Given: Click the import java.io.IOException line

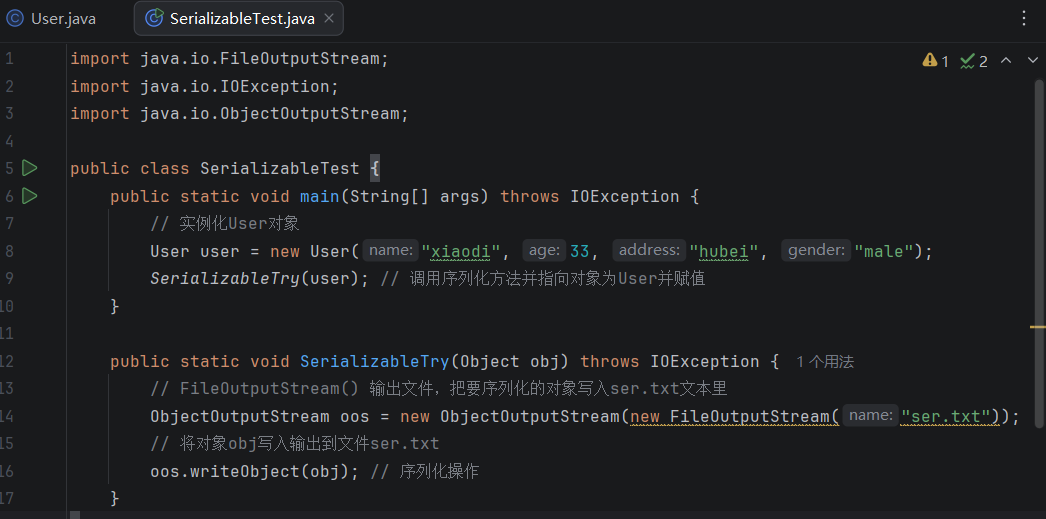Looking at the screenshot, I should [205, 87].
